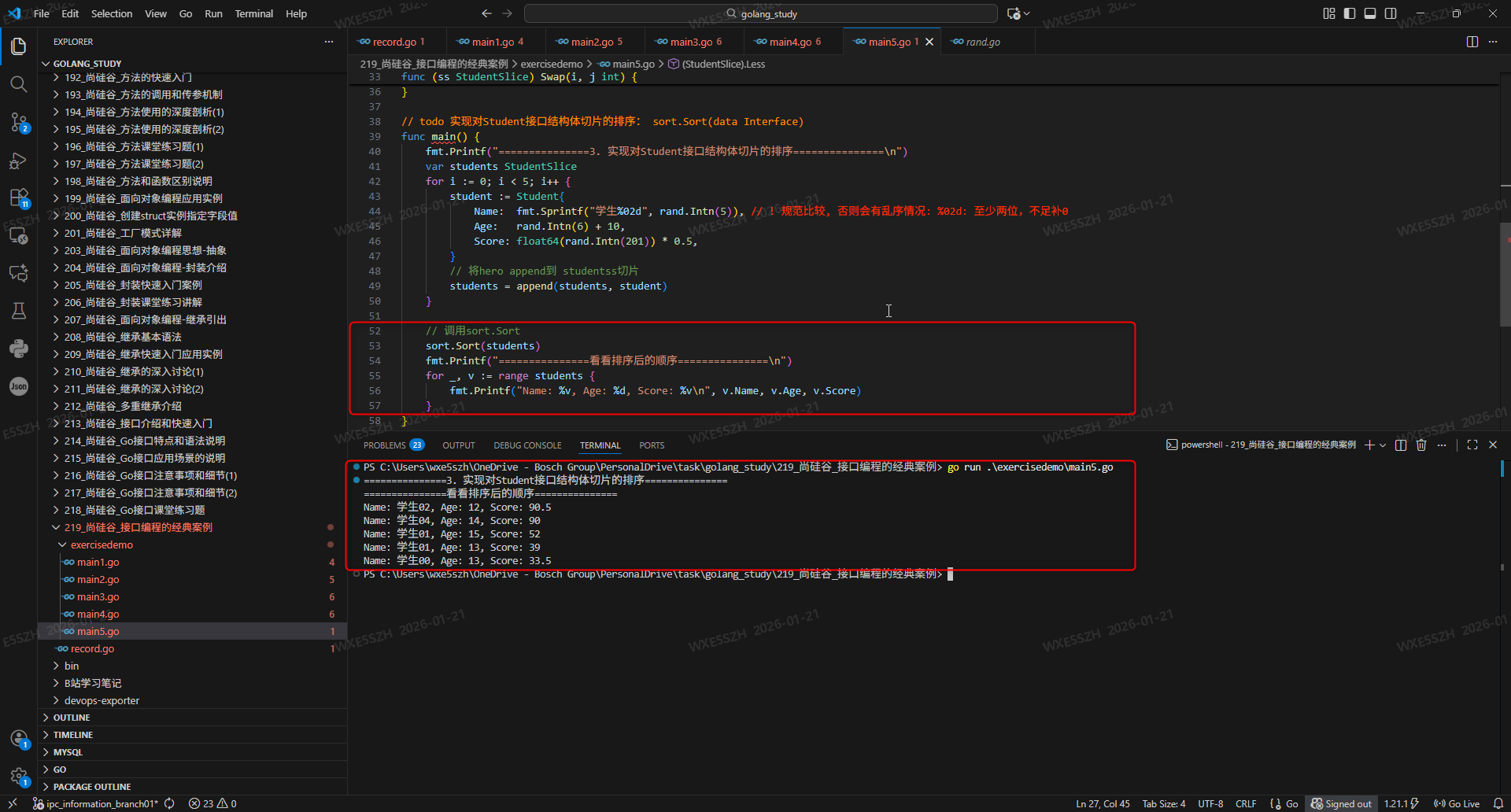Open the Accounts menu icon
Viewport: 1511px width, 812px height.
(x=19, y=738)
